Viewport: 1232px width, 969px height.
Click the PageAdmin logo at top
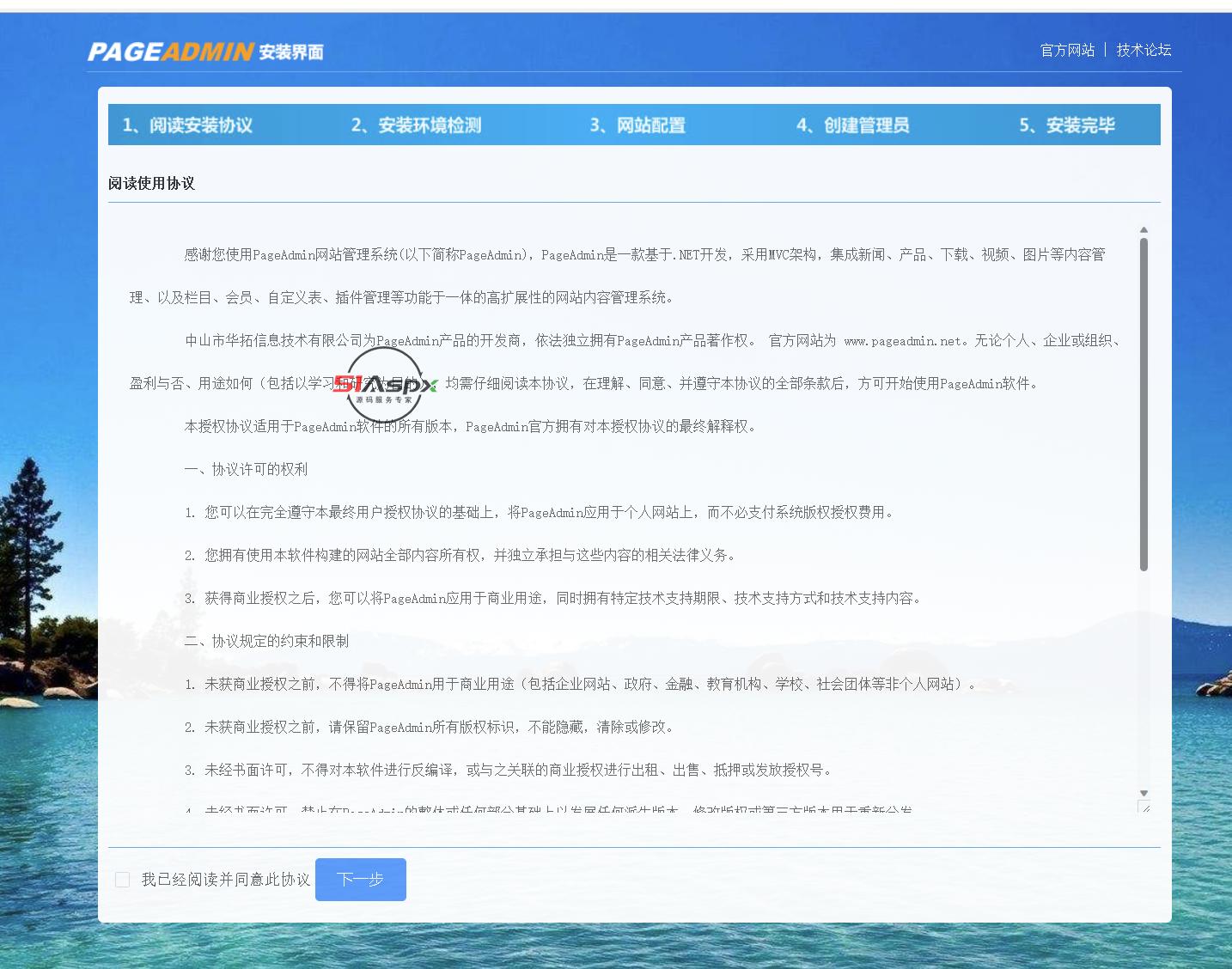click(205, 52)
